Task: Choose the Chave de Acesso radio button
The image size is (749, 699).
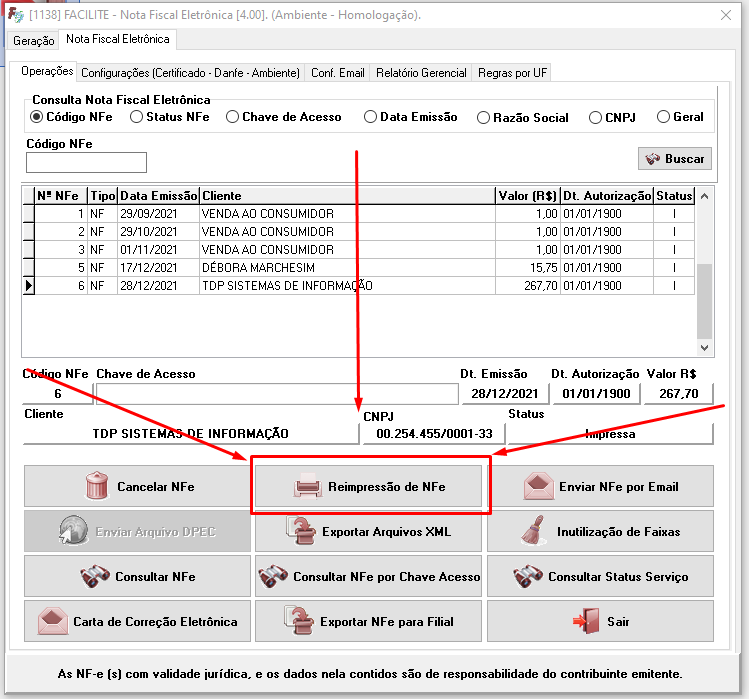Action: 233,117
